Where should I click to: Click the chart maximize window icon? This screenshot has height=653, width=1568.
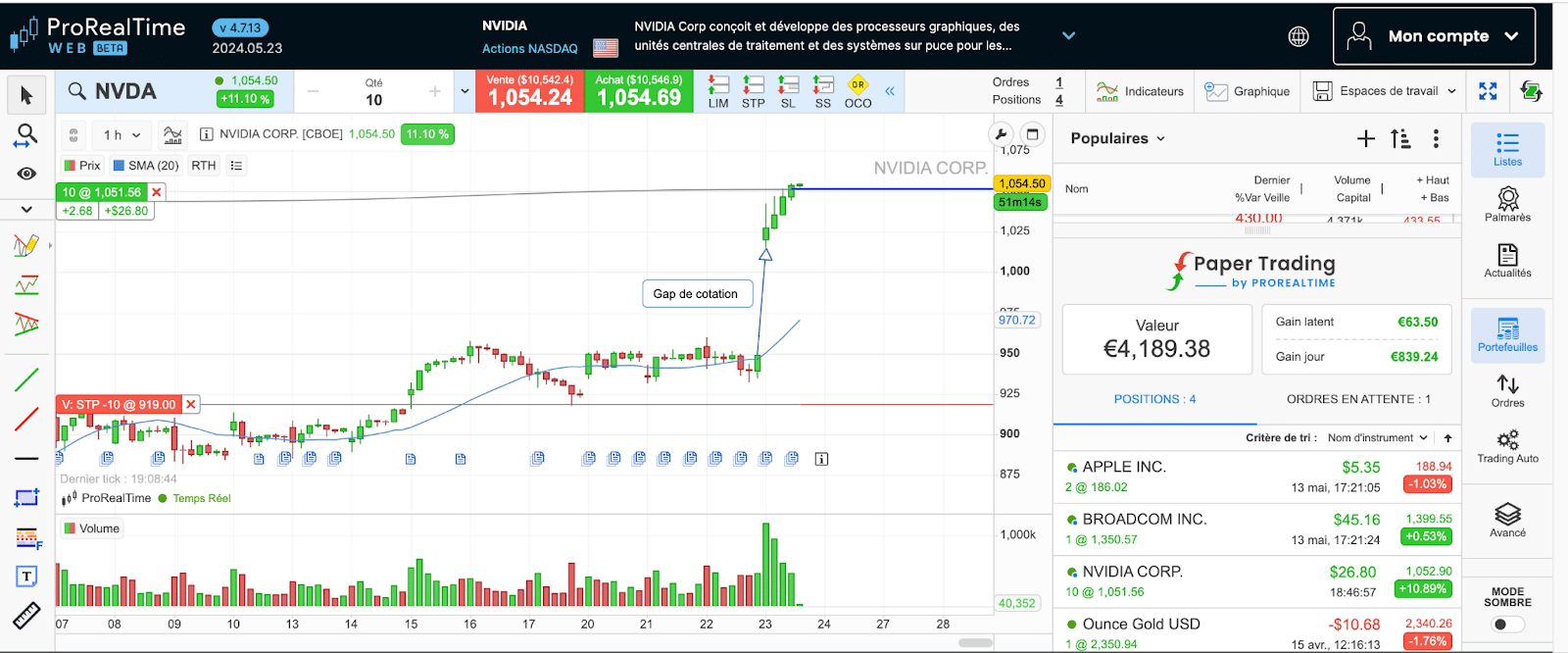coord(1032,135)
